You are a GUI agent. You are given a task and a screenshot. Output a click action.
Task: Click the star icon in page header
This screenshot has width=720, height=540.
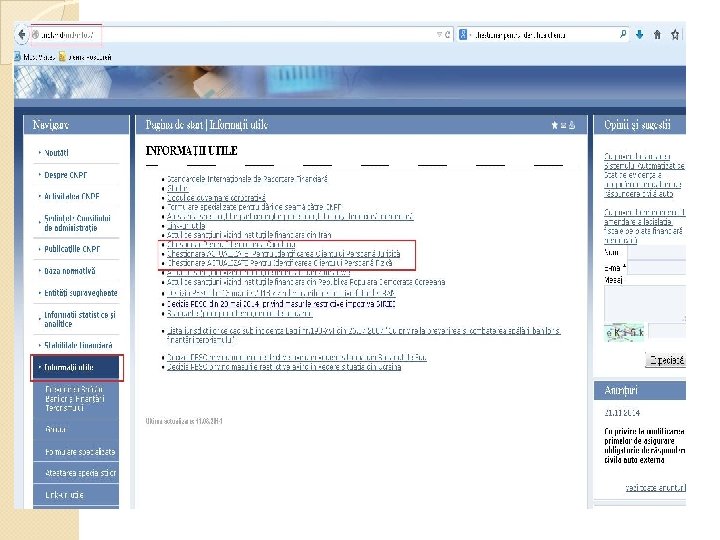pyautogui.click(x=554, y=125)
